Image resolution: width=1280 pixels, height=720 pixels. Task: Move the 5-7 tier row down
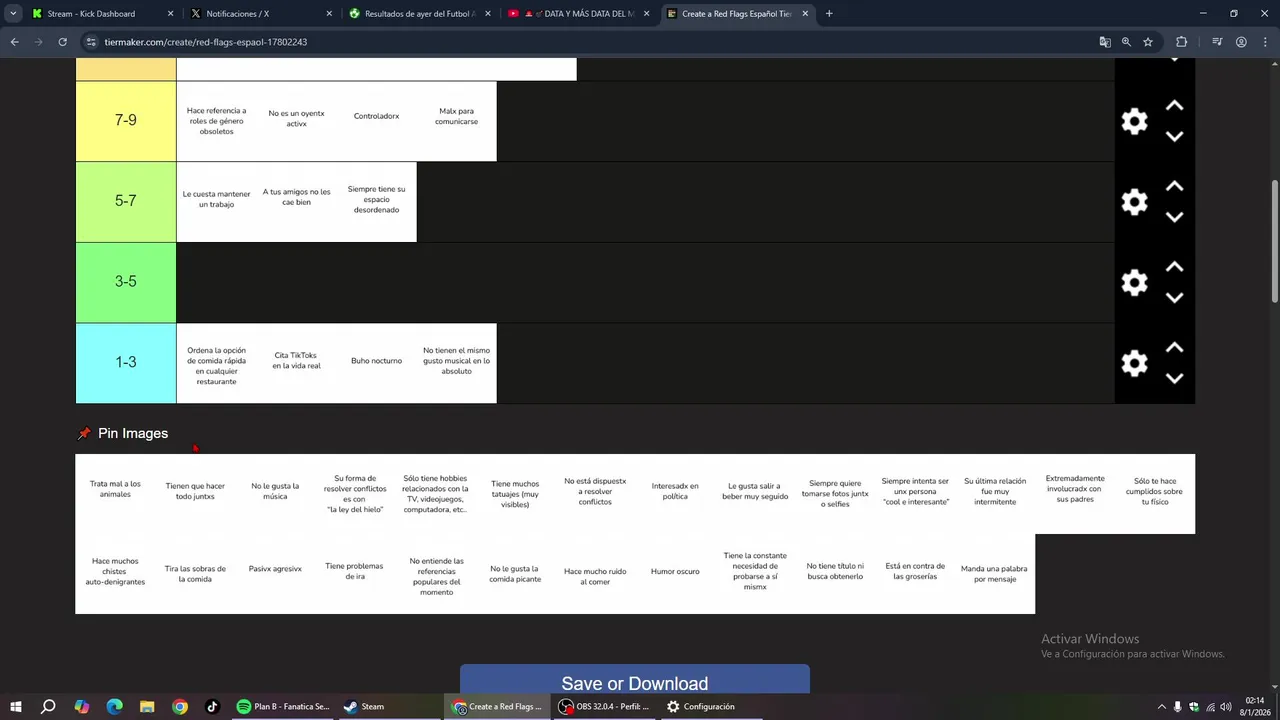[1175, 217]
